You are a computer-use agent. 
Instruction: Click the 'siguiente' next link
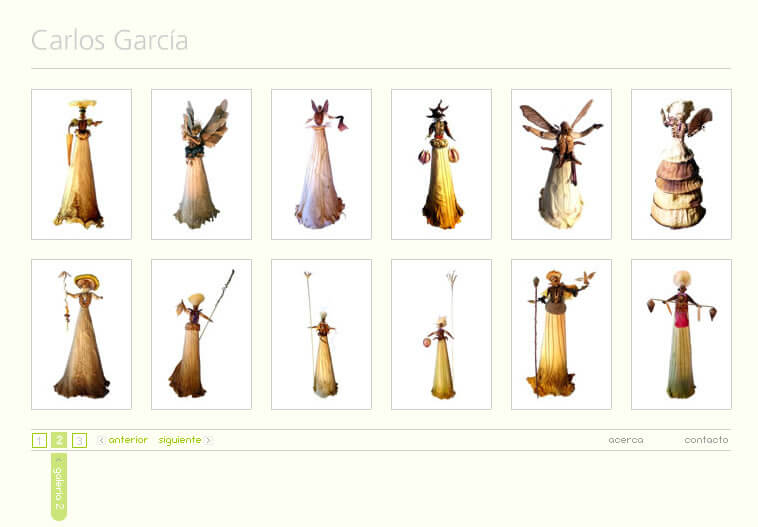tap(180, 440)
